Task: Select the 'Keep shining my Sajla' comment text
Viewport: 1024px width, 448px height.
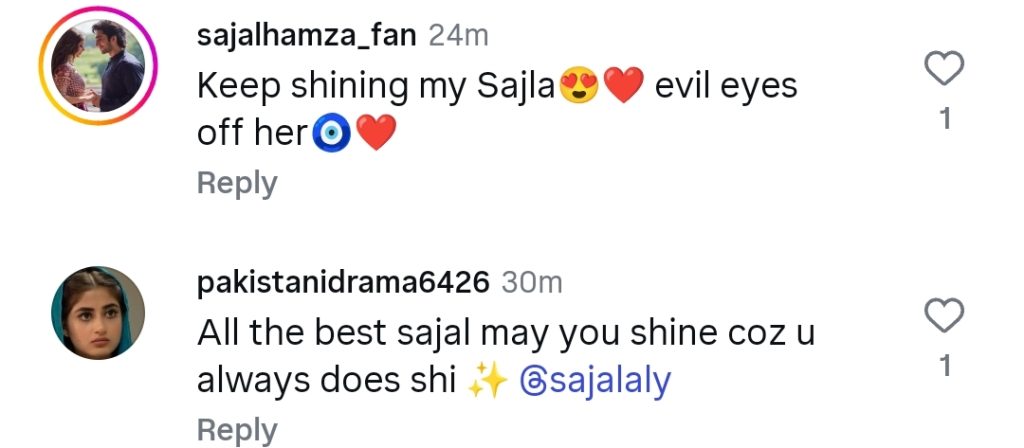Action: click(x=374, y=87)
